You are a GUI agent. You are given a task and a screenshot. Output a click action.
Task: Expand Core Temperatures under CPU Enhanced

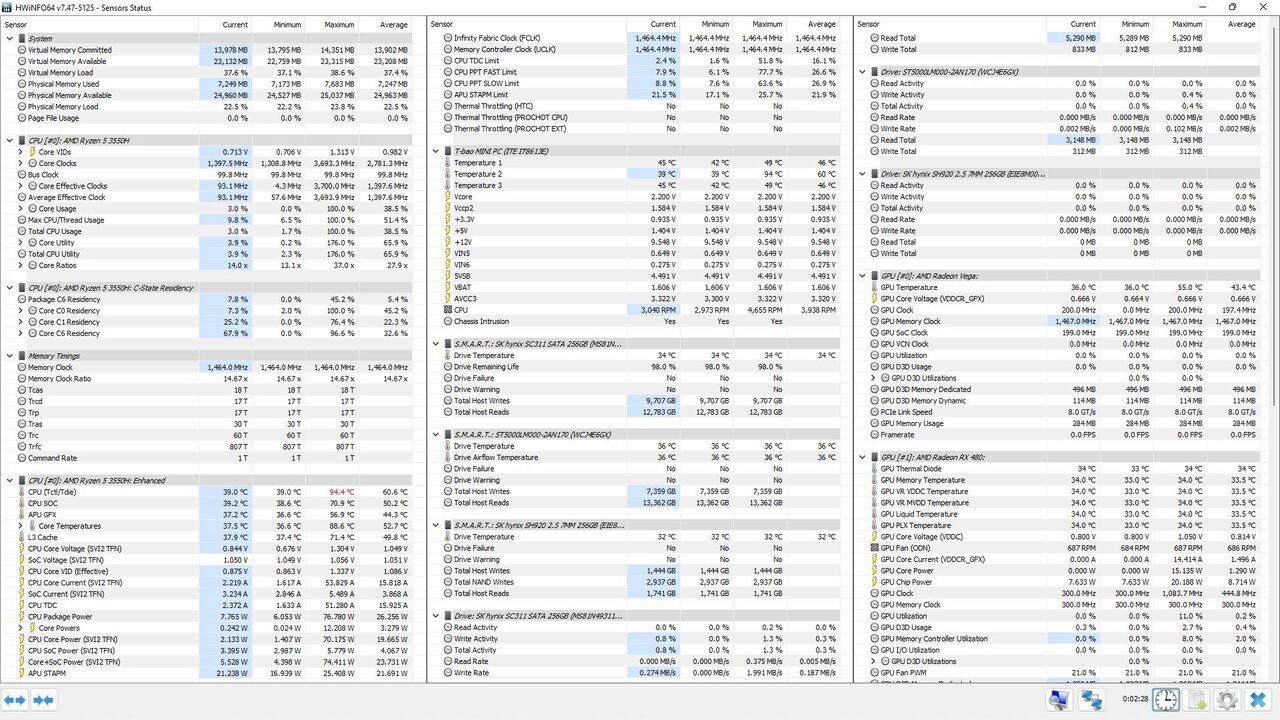(x=20, y=526)
